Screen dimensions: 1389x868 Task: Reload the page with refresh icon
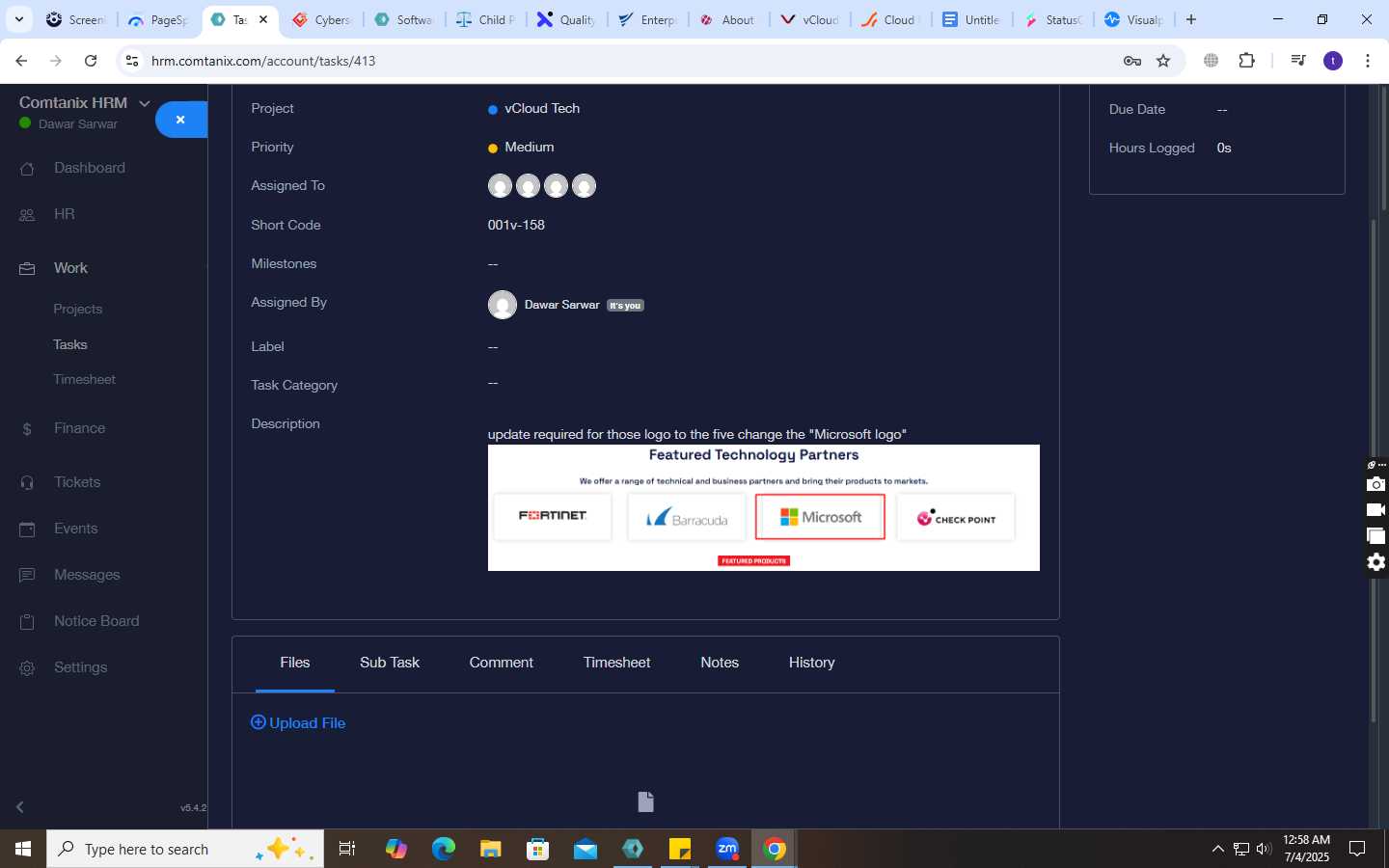pyautogui.click(x=91, y=61)
